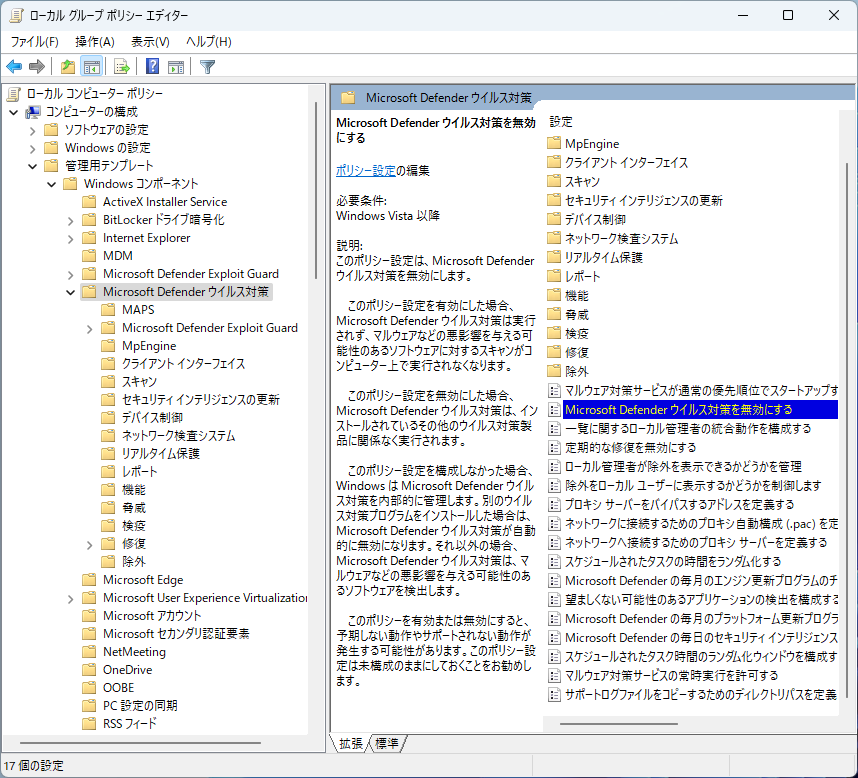
Task: Select PC 設定の同期 tree item
Action: pyautogui.click(x=140, y=706)
